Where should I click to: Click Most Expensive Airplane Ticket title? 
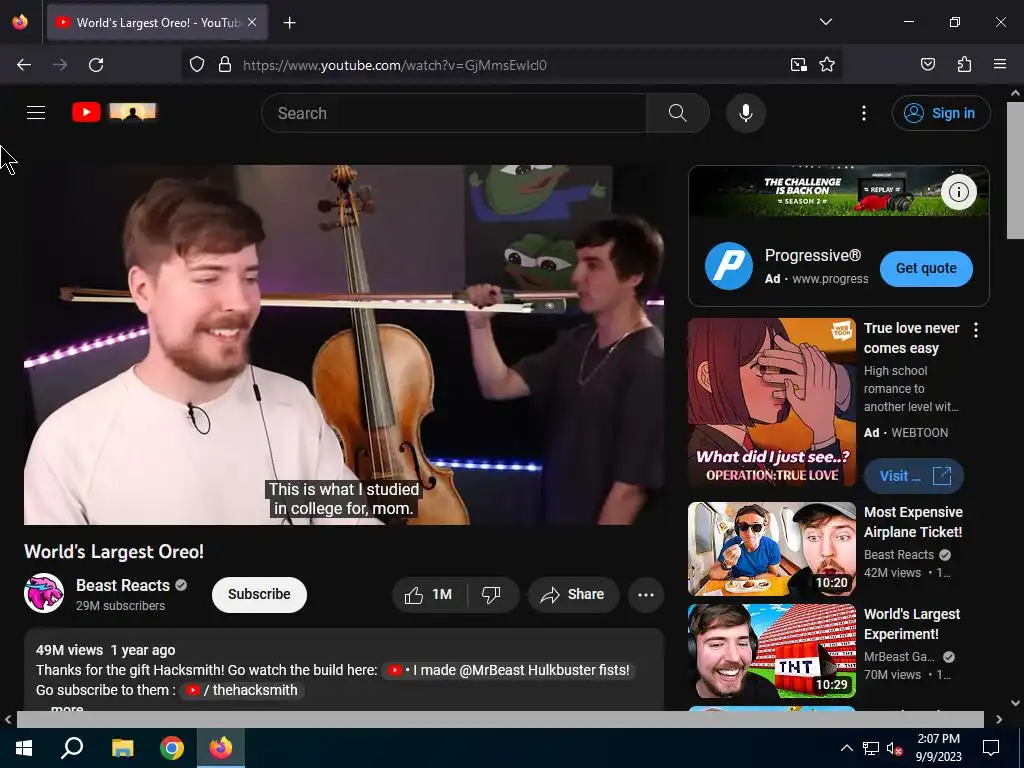[x=913, y=522]
